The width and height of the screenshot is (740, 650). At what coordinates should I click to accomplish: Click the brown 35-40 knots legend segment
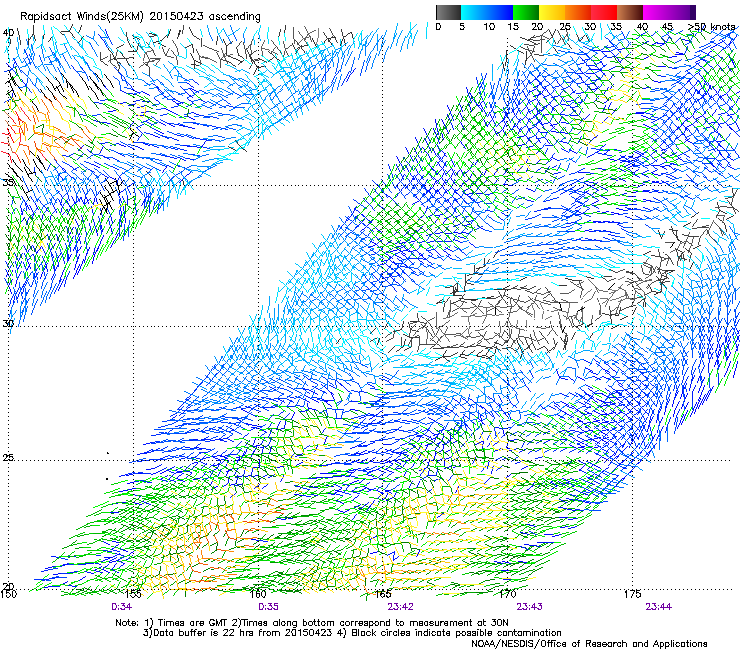pyautogui.click(x=630, y=12)
